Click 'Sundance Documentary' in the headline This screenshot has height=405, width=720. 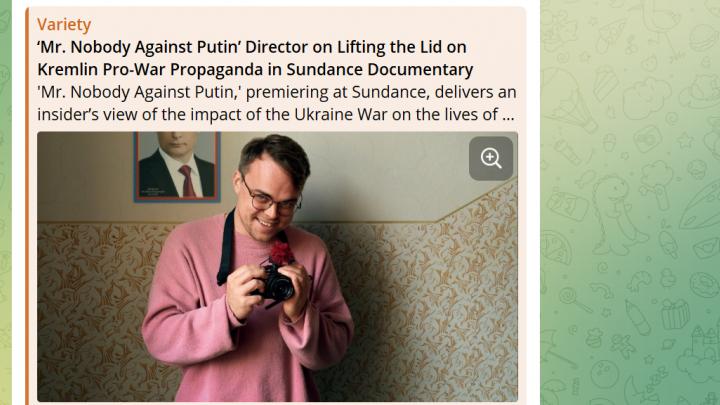click(x=380, y=69)
